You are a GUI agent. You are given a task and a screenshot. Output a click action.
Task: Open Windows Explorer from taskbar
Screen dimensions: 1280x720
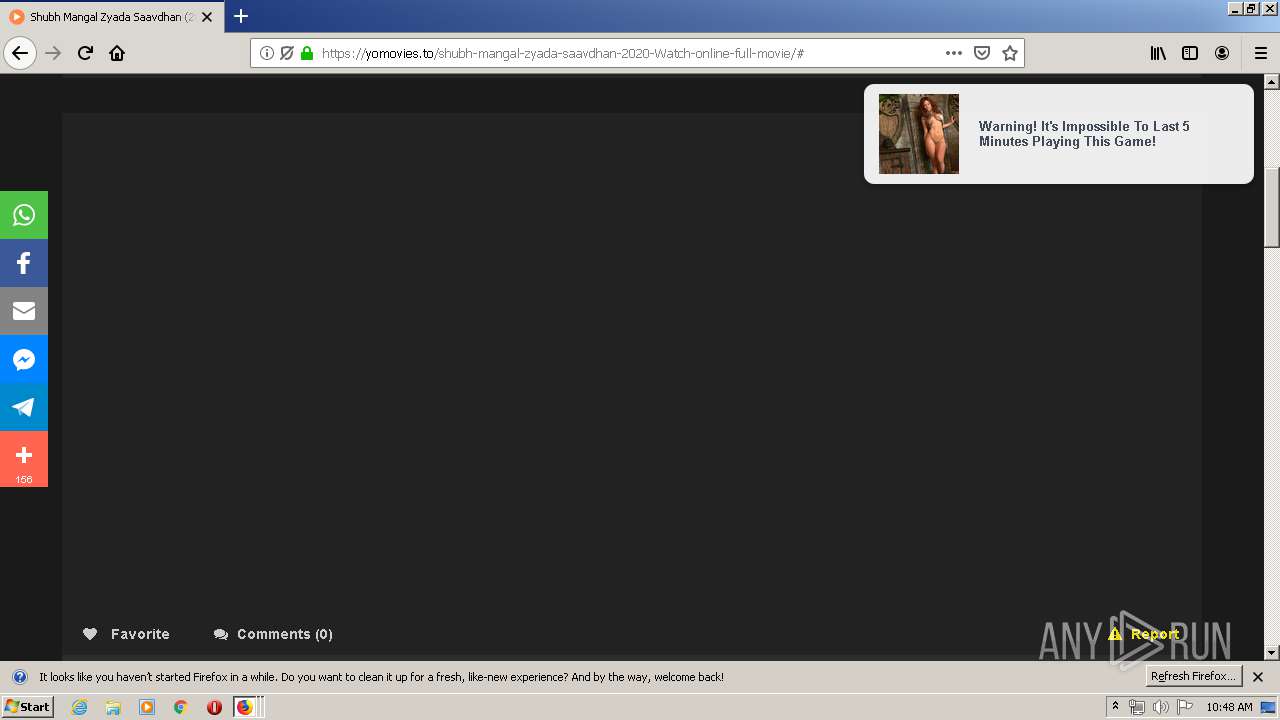coord(113,707)
